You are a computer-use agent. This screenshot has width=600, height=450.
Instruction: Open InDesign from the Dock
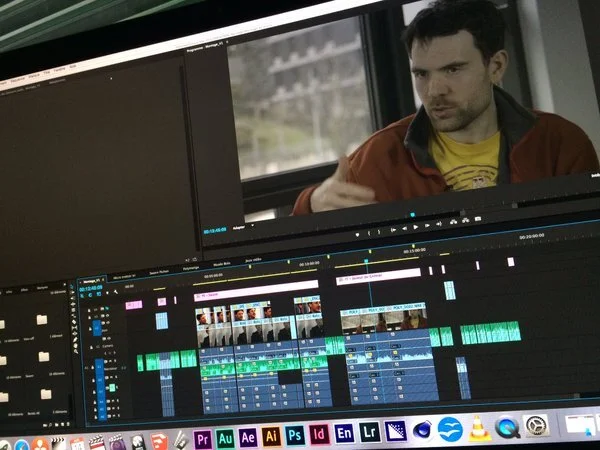(320, 434)
